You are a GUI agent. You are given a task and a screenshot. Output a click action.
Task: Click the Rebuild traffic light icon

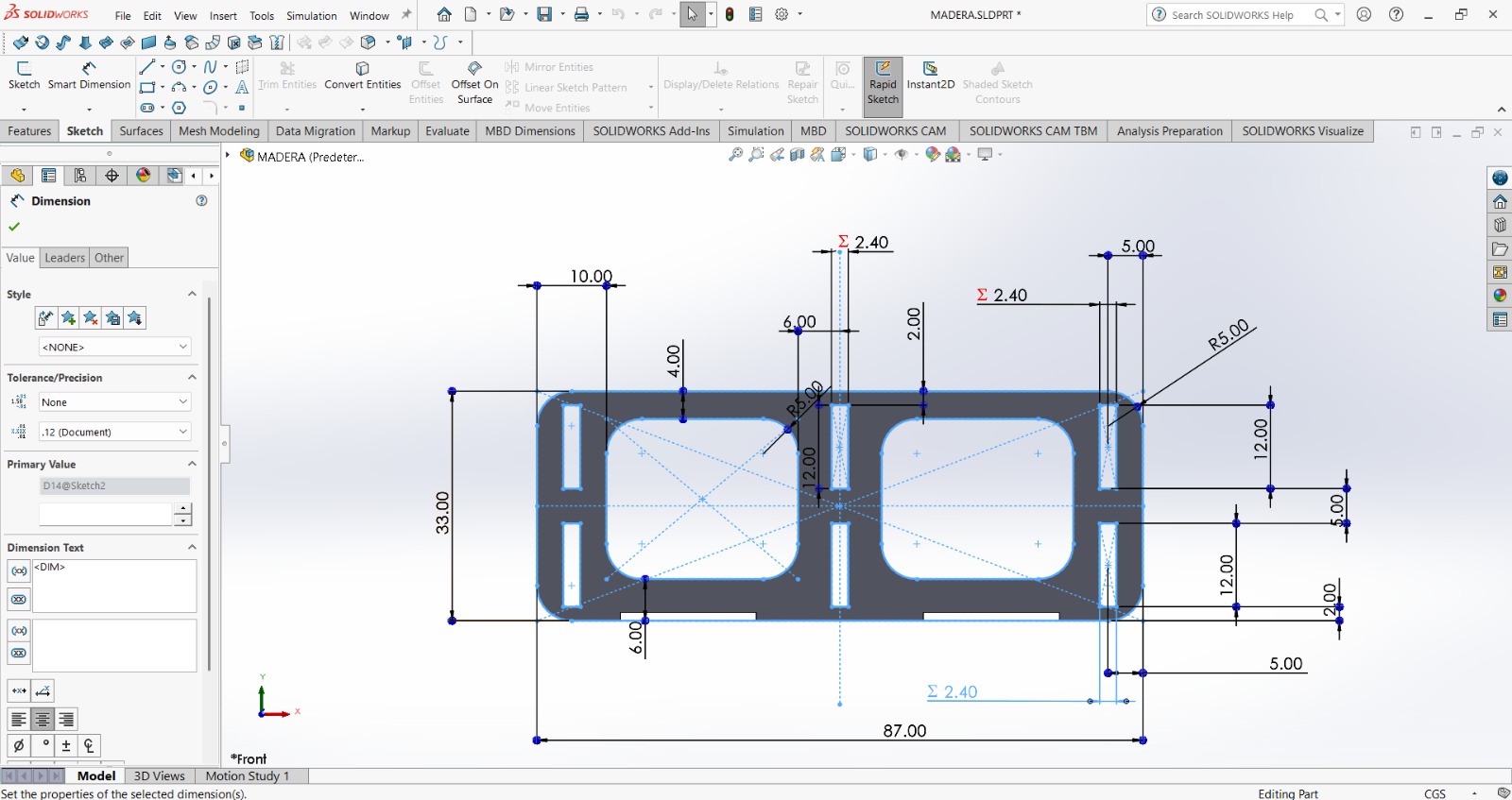click(730, 14)
